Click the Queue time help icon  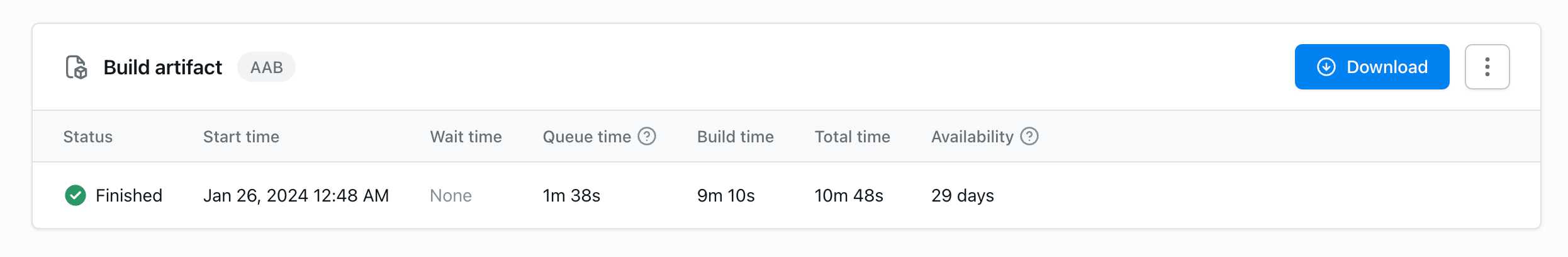647,136
